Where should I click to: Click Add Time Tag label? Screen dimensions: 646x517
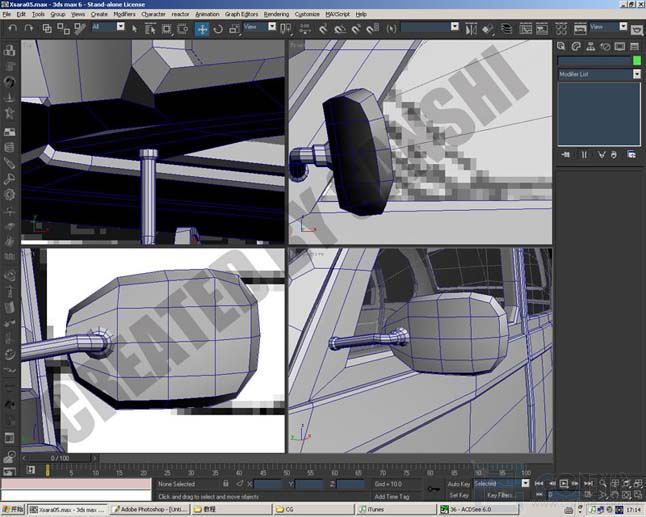tap(392, 496)
